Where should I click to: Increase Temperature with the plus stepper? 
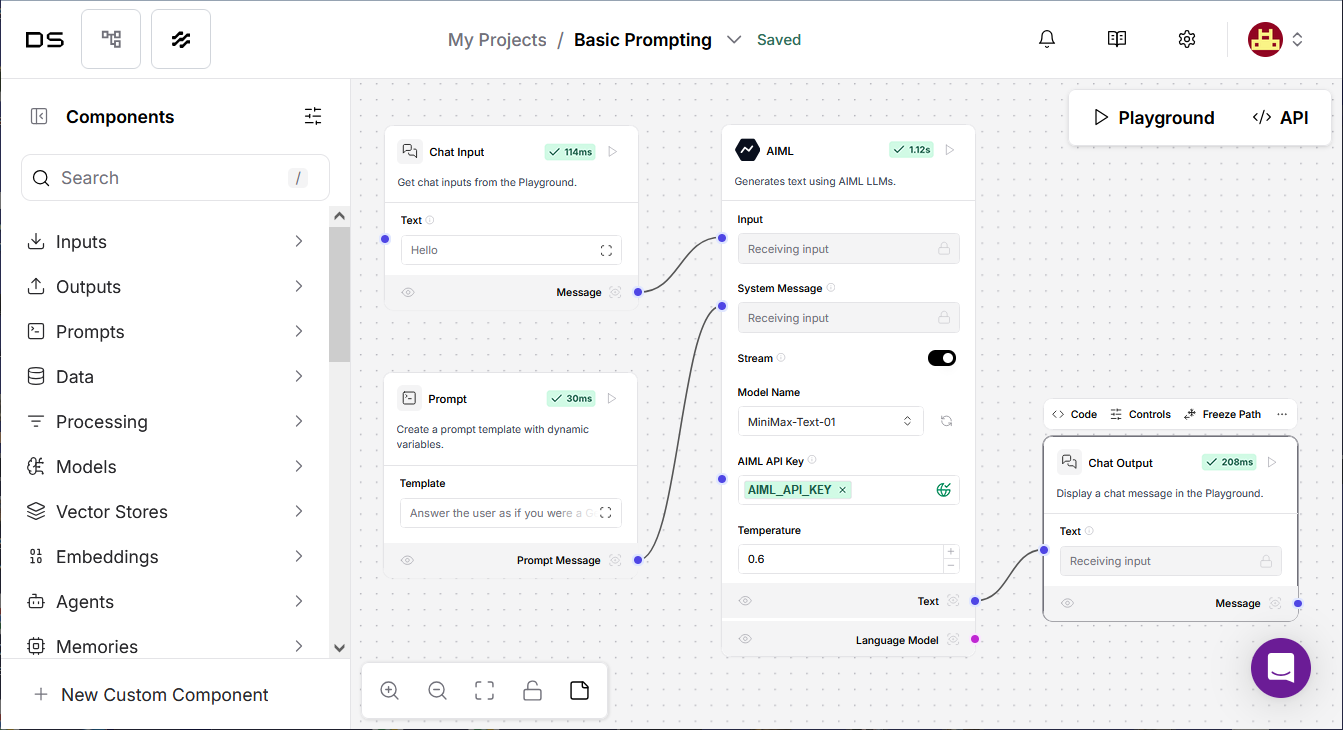click(x=951, y=552)
